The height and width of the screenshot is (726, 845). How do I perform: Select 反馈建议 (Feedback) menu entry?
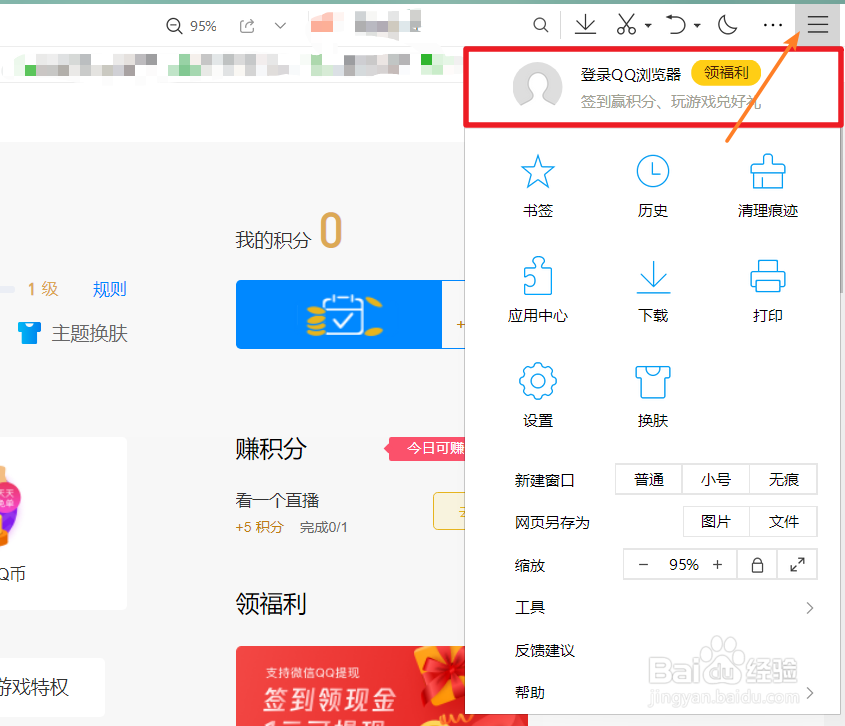pyautogui.click(x=544, y=650)
